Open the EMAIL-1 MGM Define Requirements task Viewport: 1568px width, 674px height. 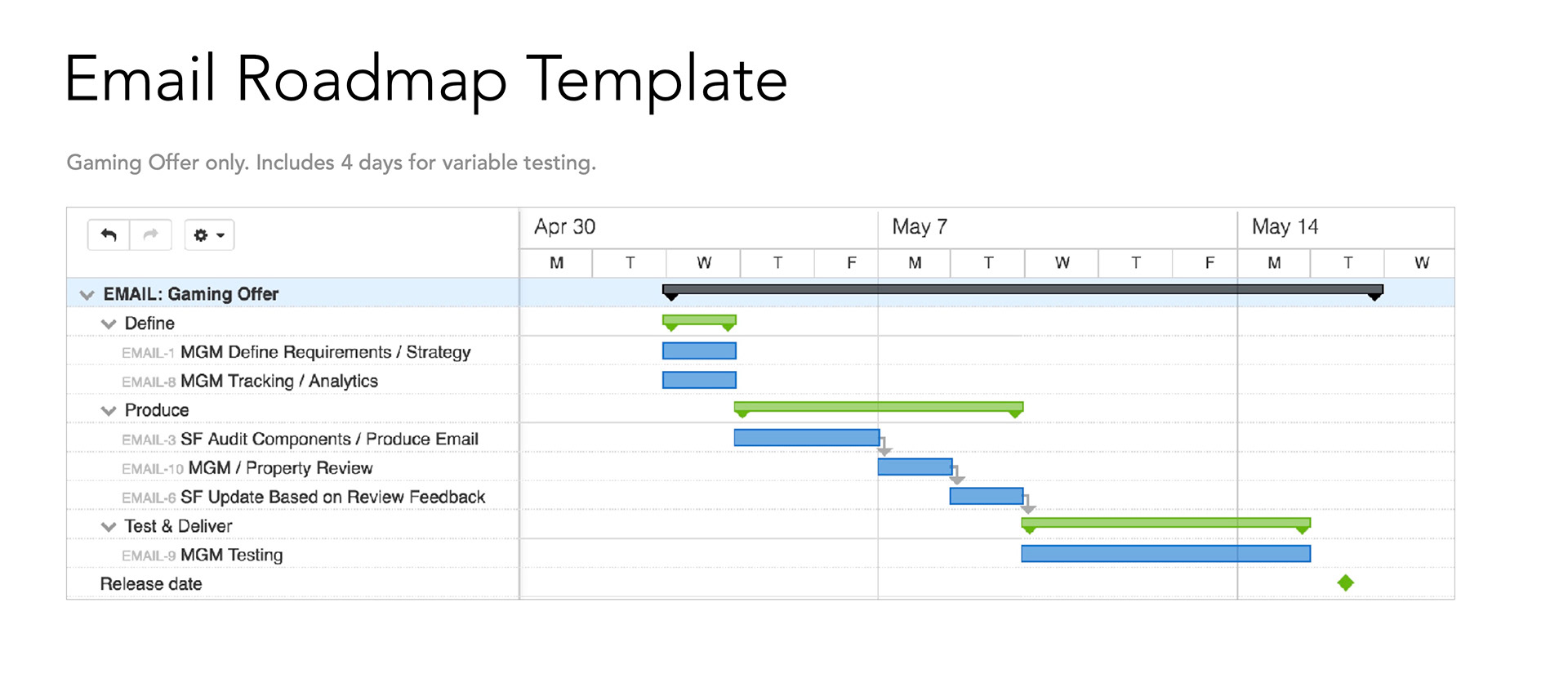325,352
